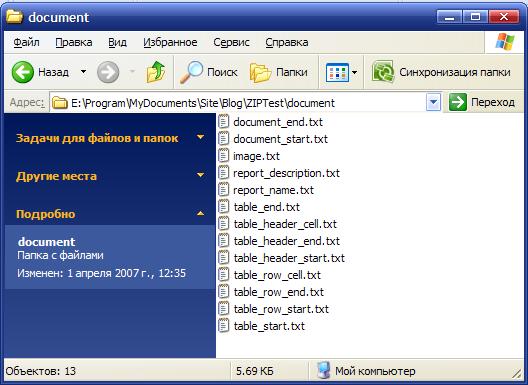This screenshot has height=385, width=528.
Task: Open the Вид menu
Action: tap(118, 42)
